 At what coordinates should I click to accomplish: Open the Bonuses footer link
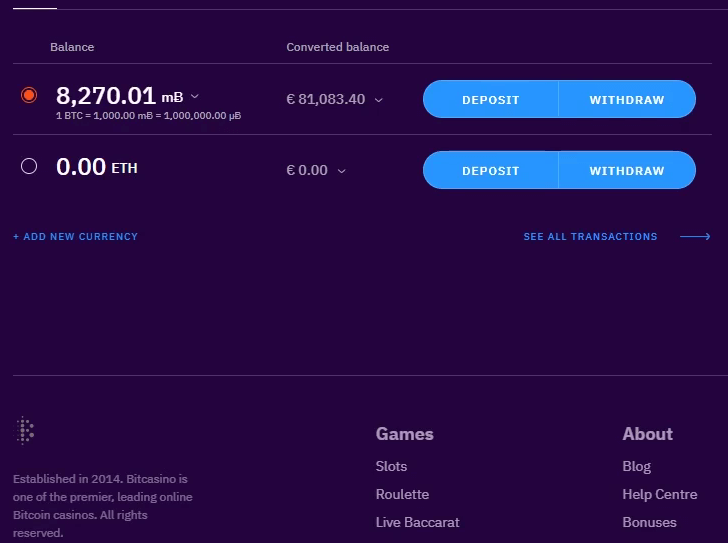point(649,522)
